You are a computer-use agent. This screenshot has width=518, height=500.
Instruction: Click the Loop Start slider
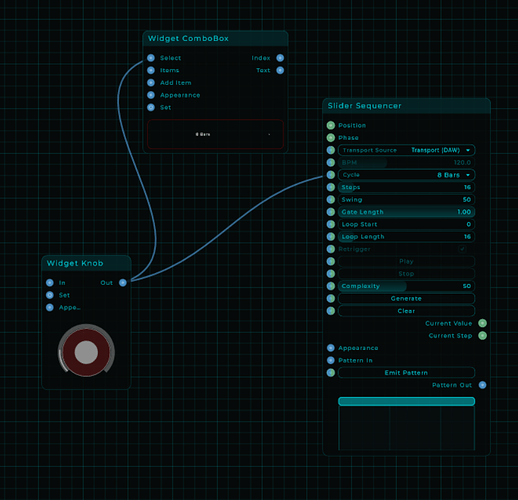(406, 224)
